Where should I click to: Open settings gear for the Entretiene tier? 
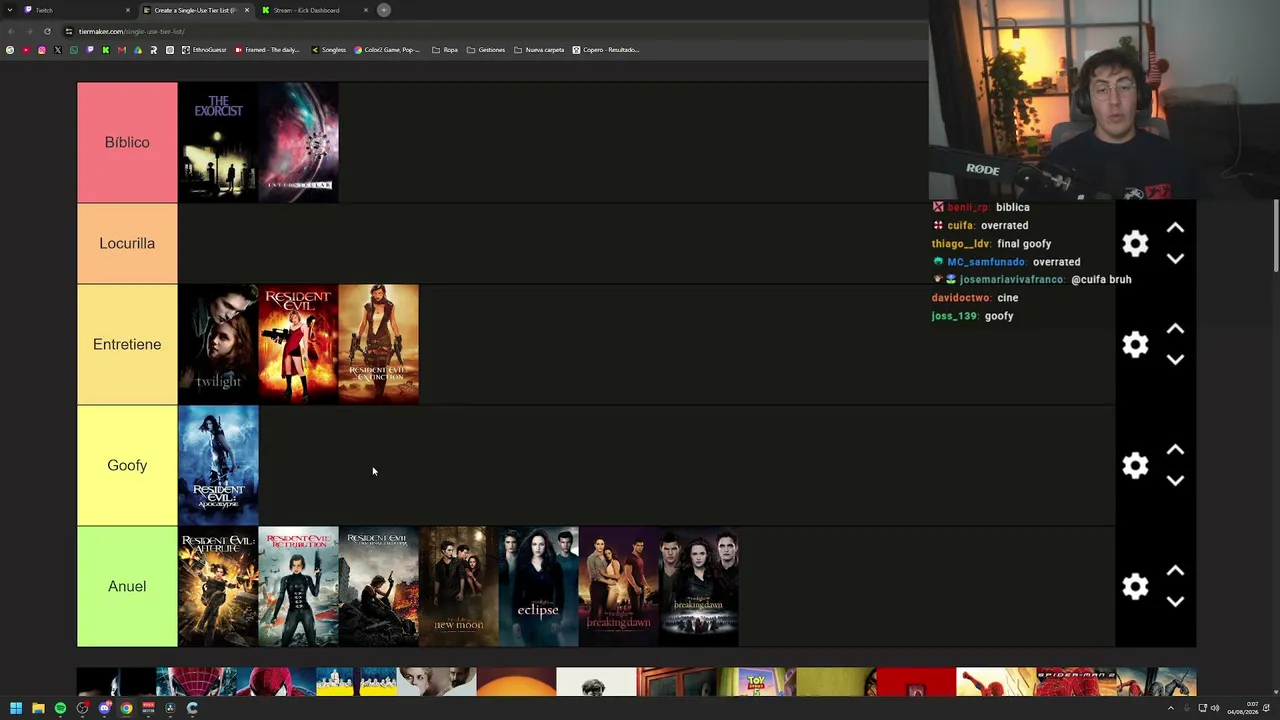1135,344
